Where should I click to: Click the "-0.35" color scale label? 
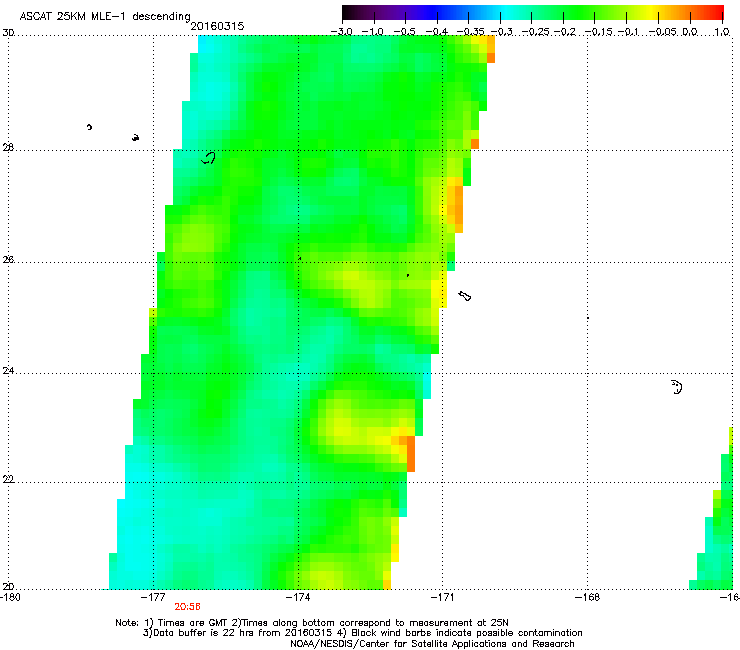coord(470,32)
